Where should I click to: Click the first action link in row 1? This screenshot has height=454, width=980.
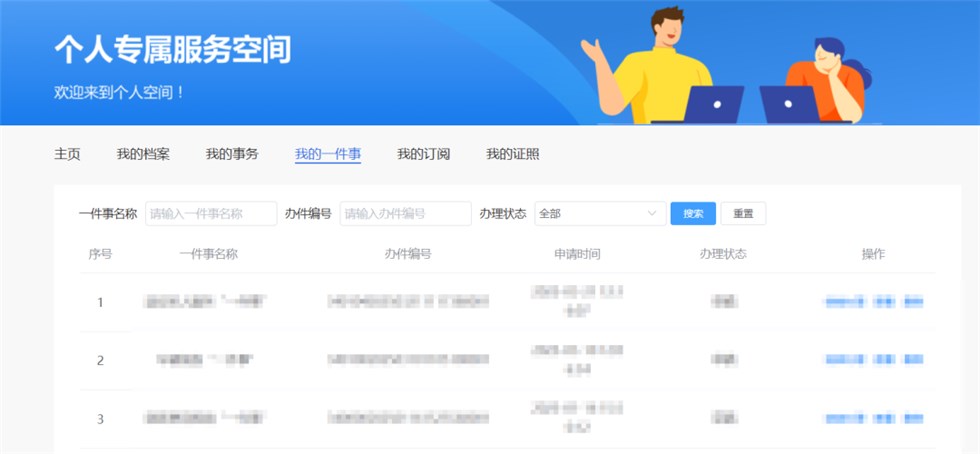[x=844, y=302]
